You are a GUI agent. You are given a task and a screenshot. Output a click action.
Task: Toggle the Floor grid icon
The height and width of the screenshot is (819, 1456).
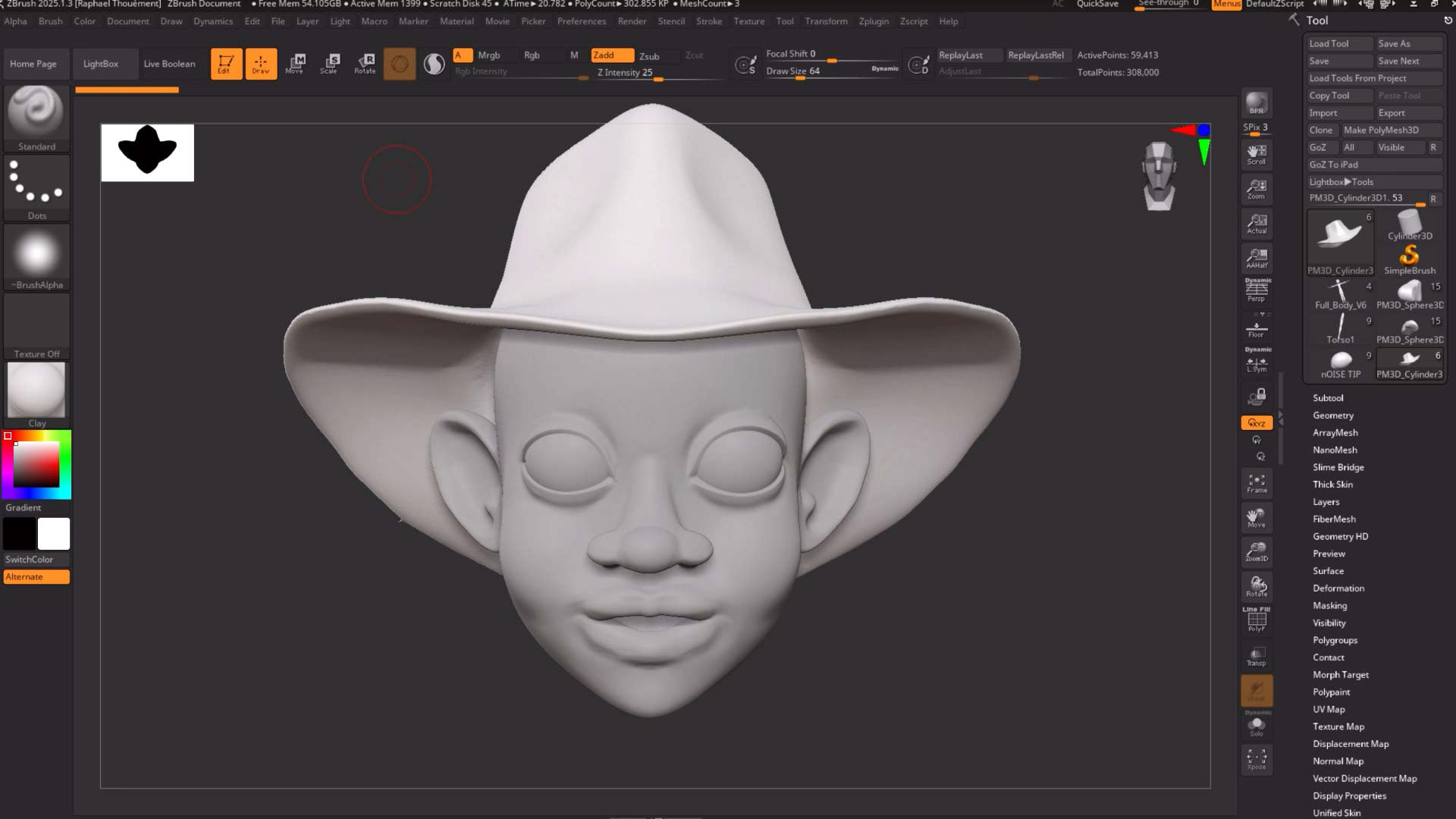(x=1257, y=329)
